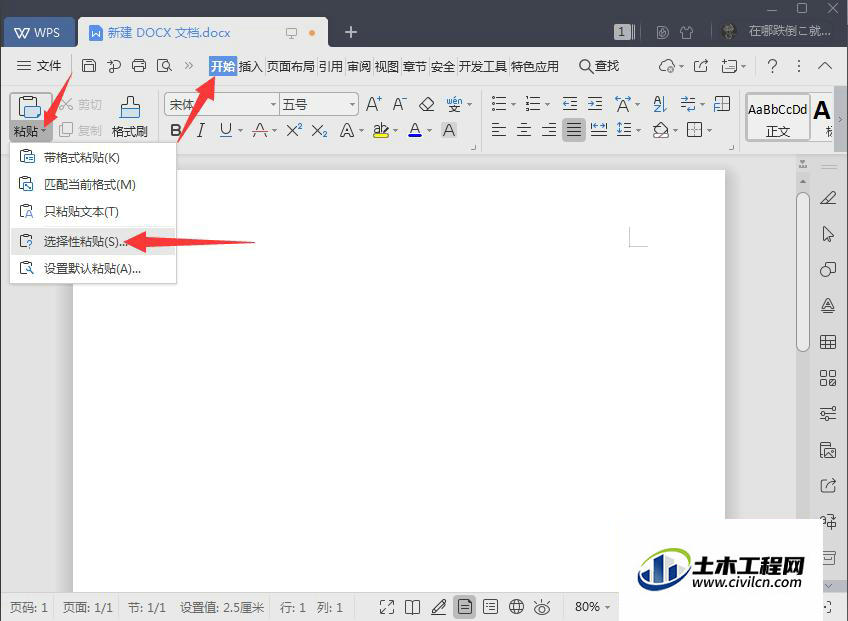Switch to the 插入 ribbon tab
The image size is (848, 621).
pos(251,67)
